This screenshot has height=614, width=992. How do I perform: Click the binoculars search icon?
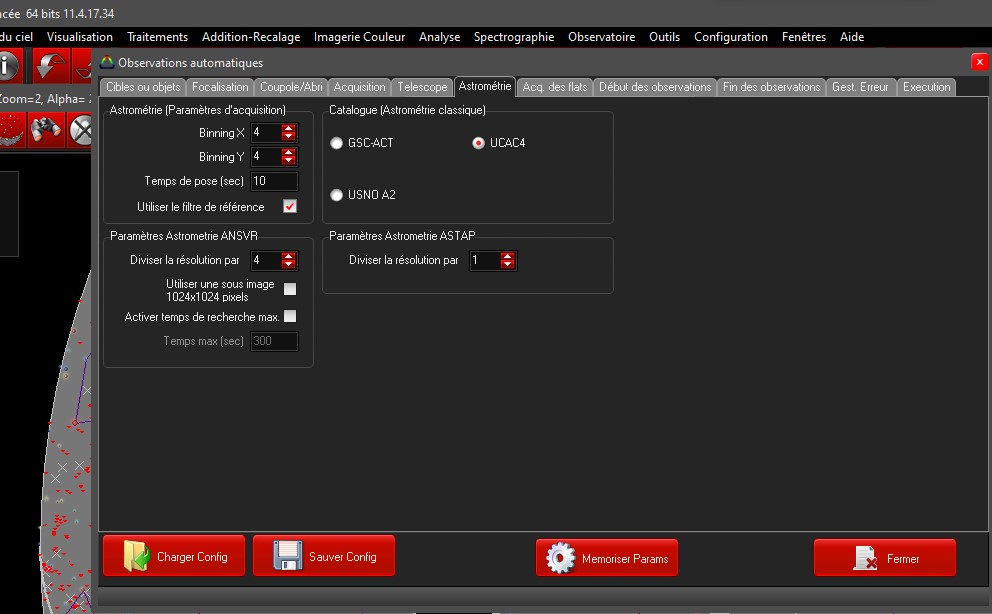[46, 128]
